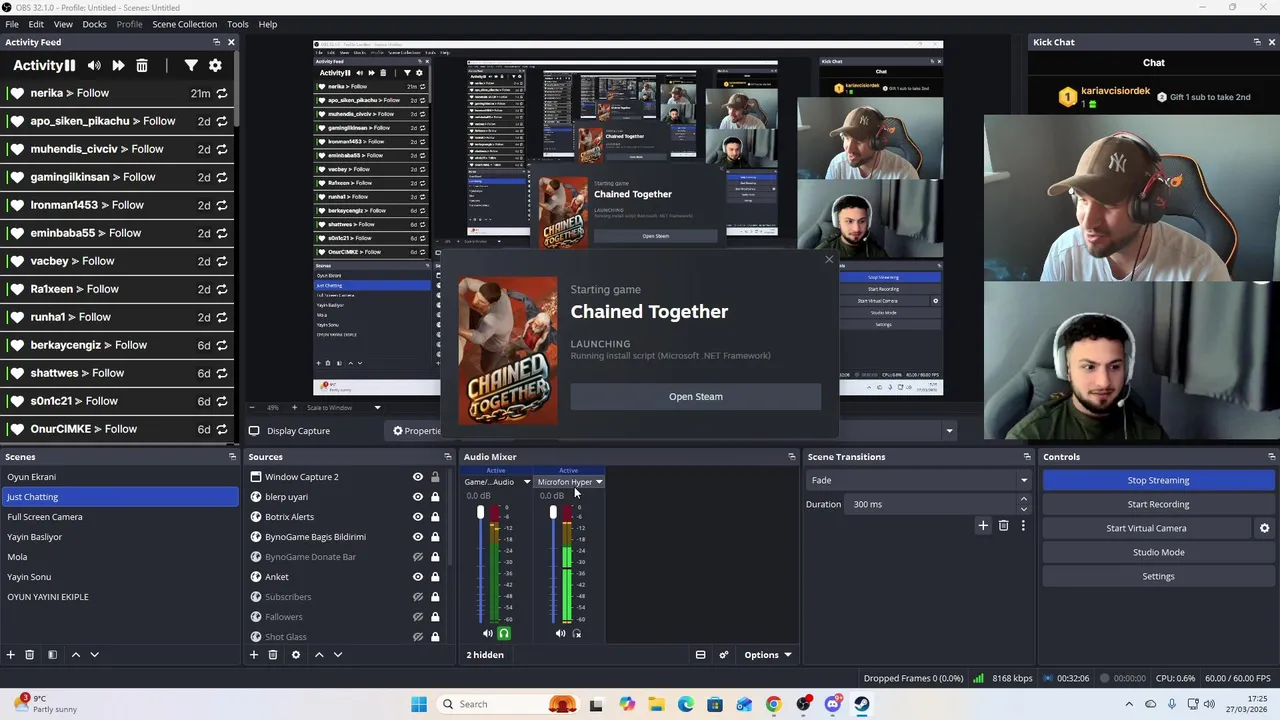Unlock the Anket source
This screenshot has width=1280, height=720.
(x=435, y=577)
